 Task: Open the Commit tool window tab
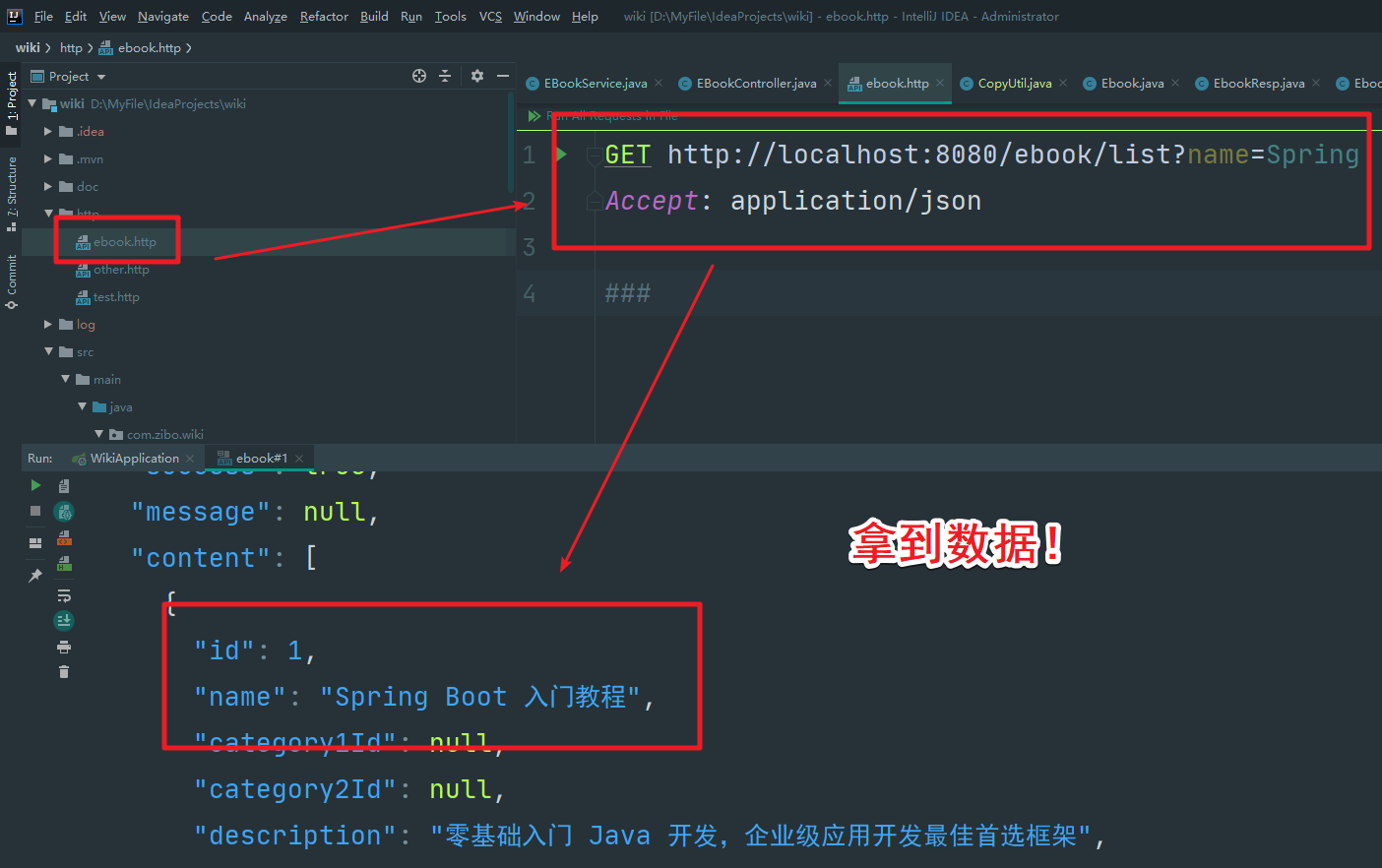(12, 281)
